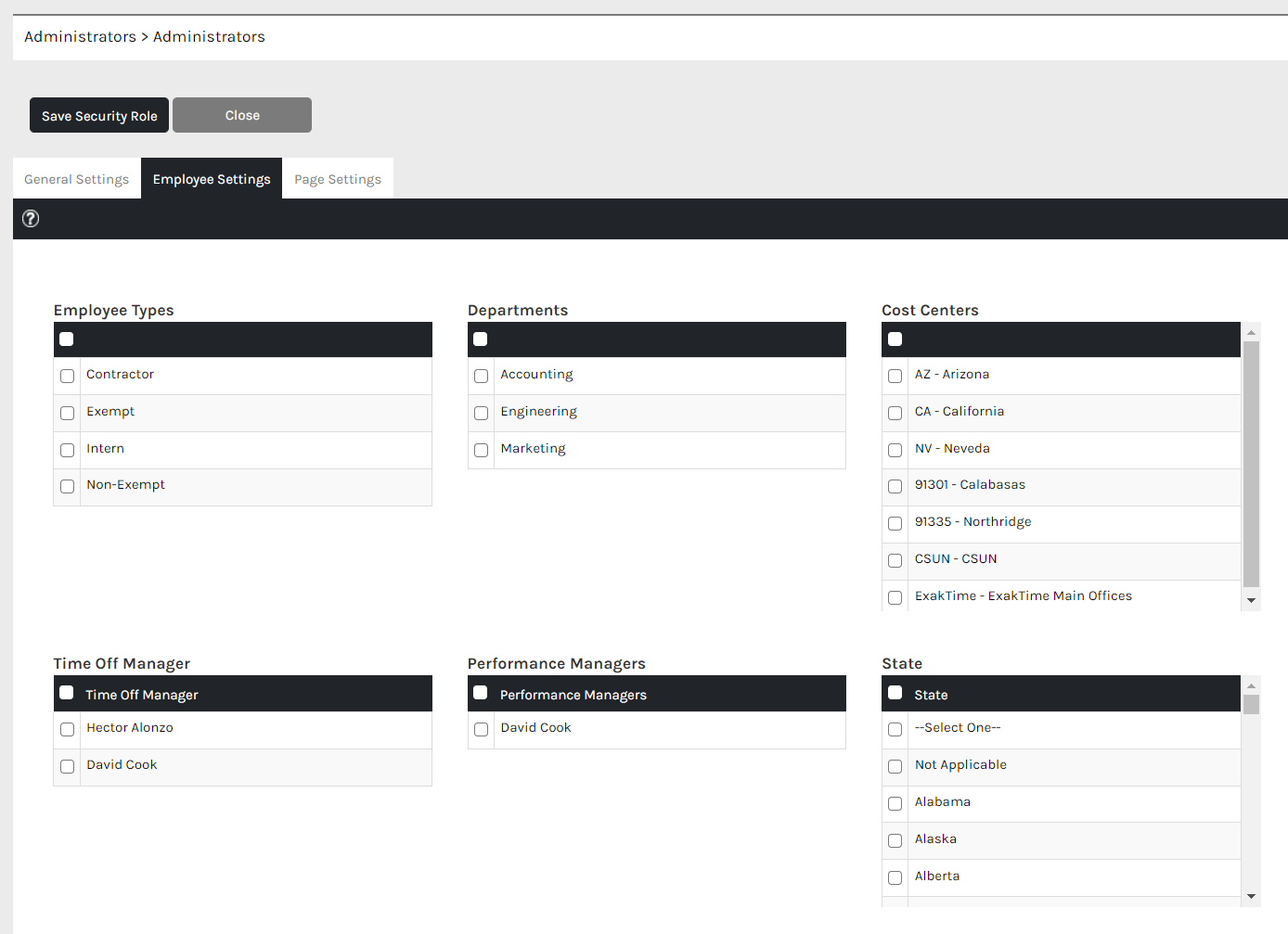The image size is (1288, 934).
Task: Click the State column header label
Action: 931,695
